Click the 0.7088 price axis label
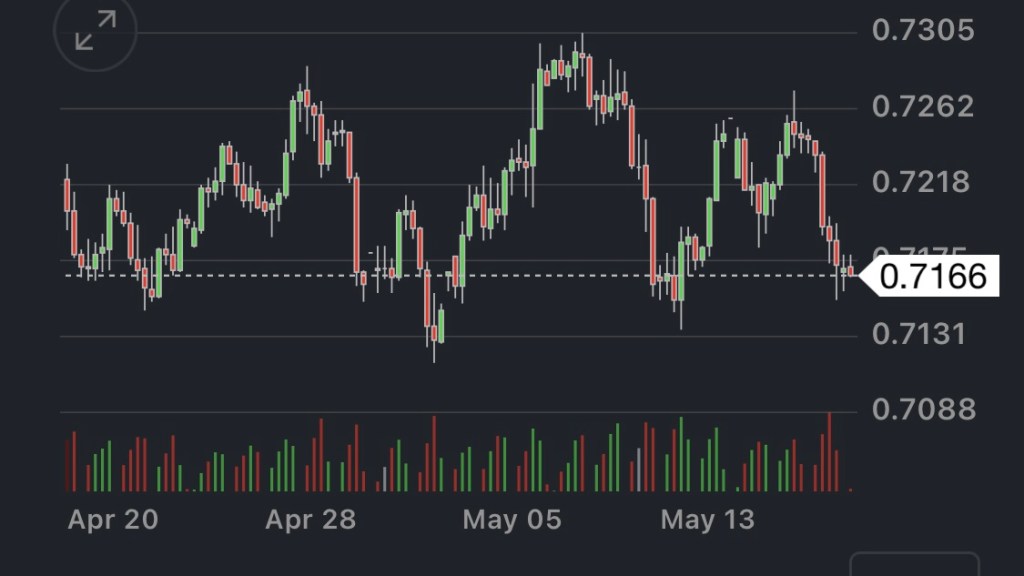Screen dimensions: 1024x576 point(922,409)
